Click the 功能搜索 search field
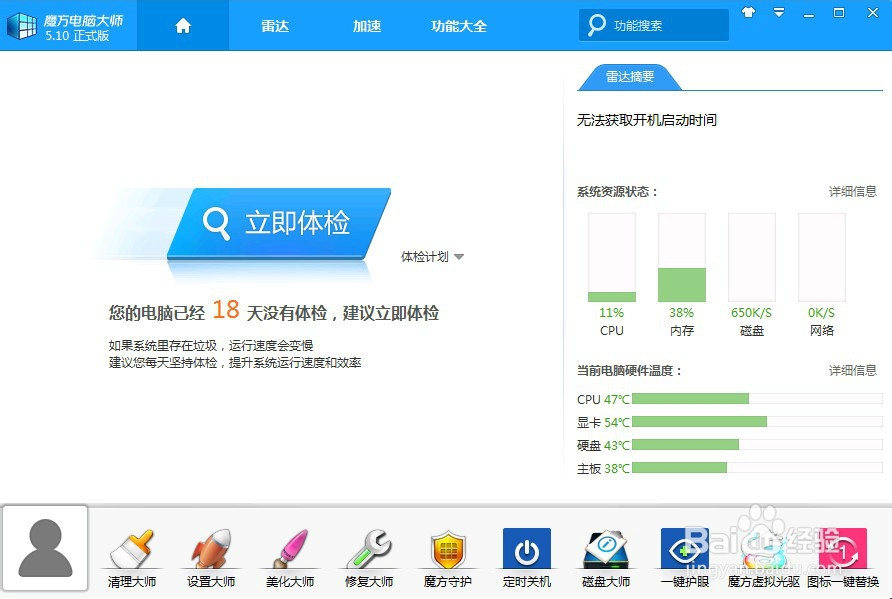 (x=655, y=22)
